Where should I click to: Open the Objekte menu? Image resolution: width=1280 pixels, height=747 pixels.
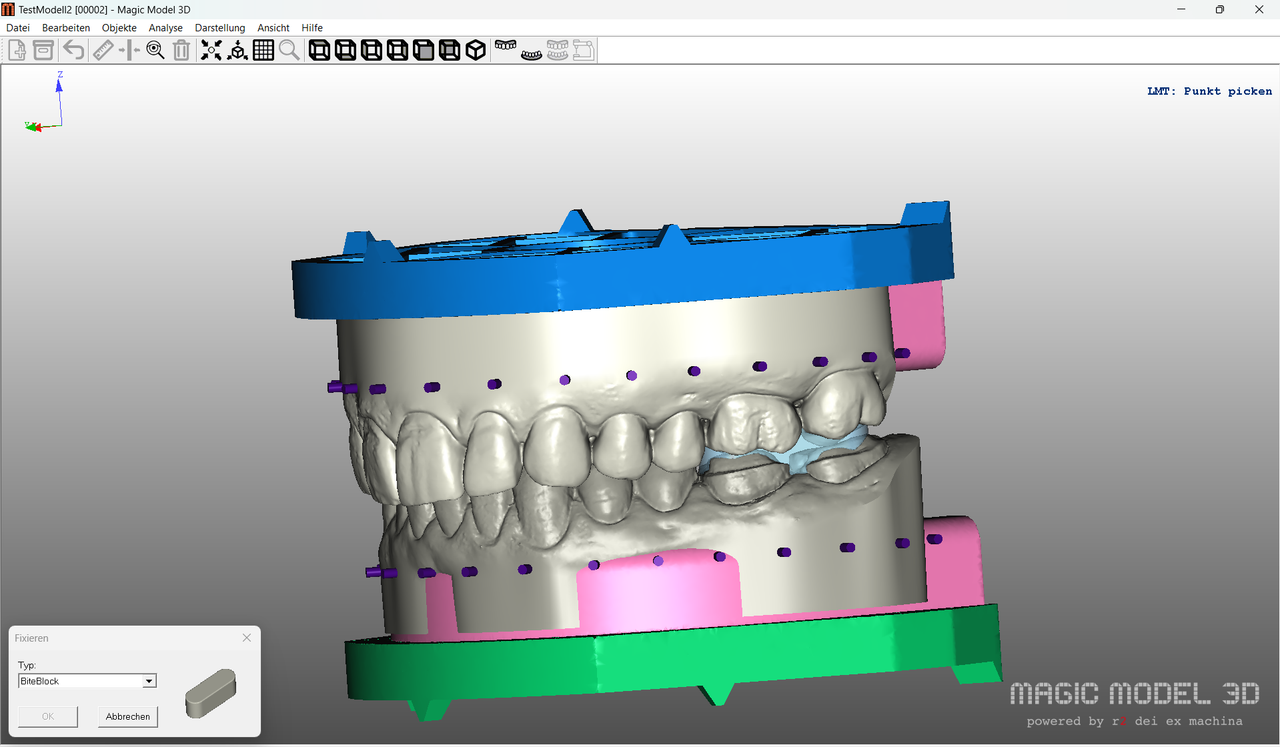point(119,28)
